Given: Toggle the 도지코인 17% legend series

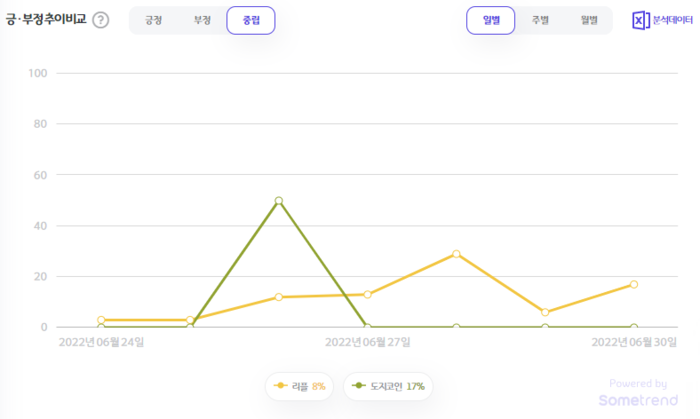Looking at the screenshot, I should 388,386.
